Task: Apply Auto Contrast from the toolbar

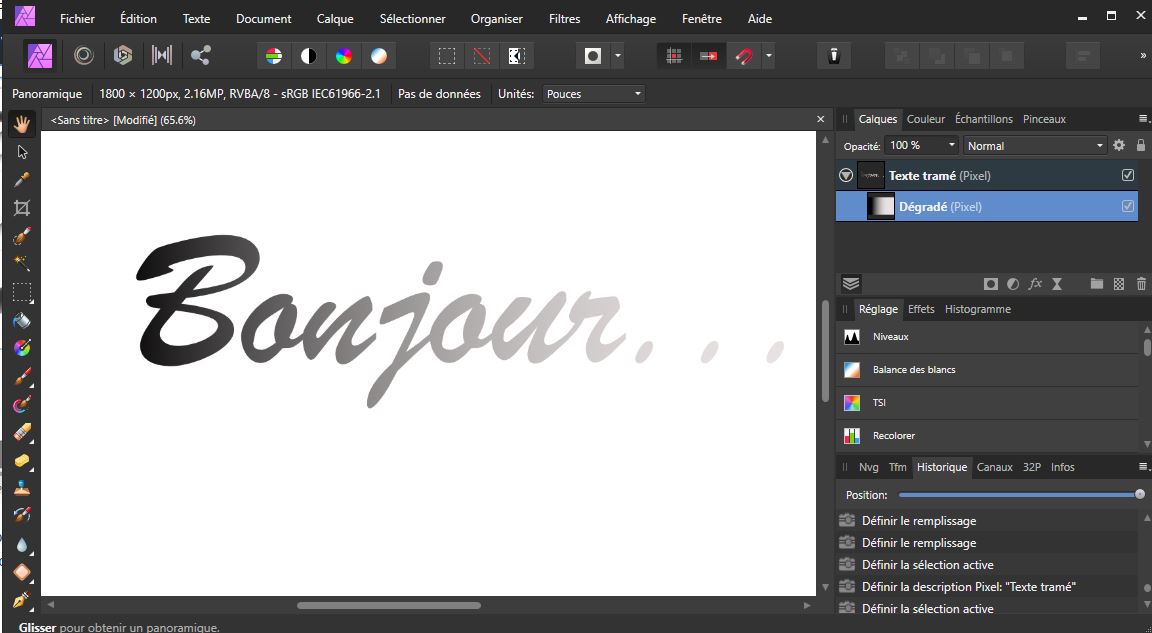Action: 309,57
